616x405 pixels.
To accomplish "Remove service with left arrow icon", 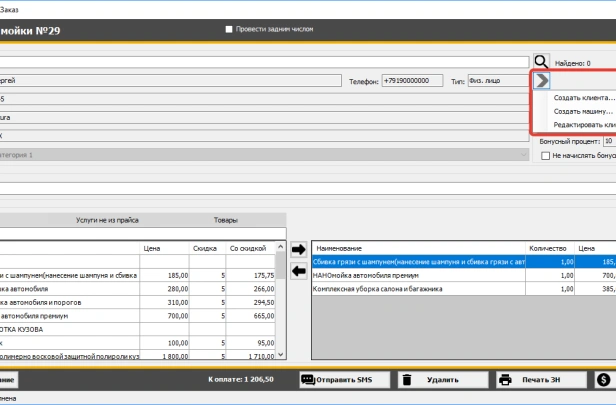I will [x=298, y=270].
